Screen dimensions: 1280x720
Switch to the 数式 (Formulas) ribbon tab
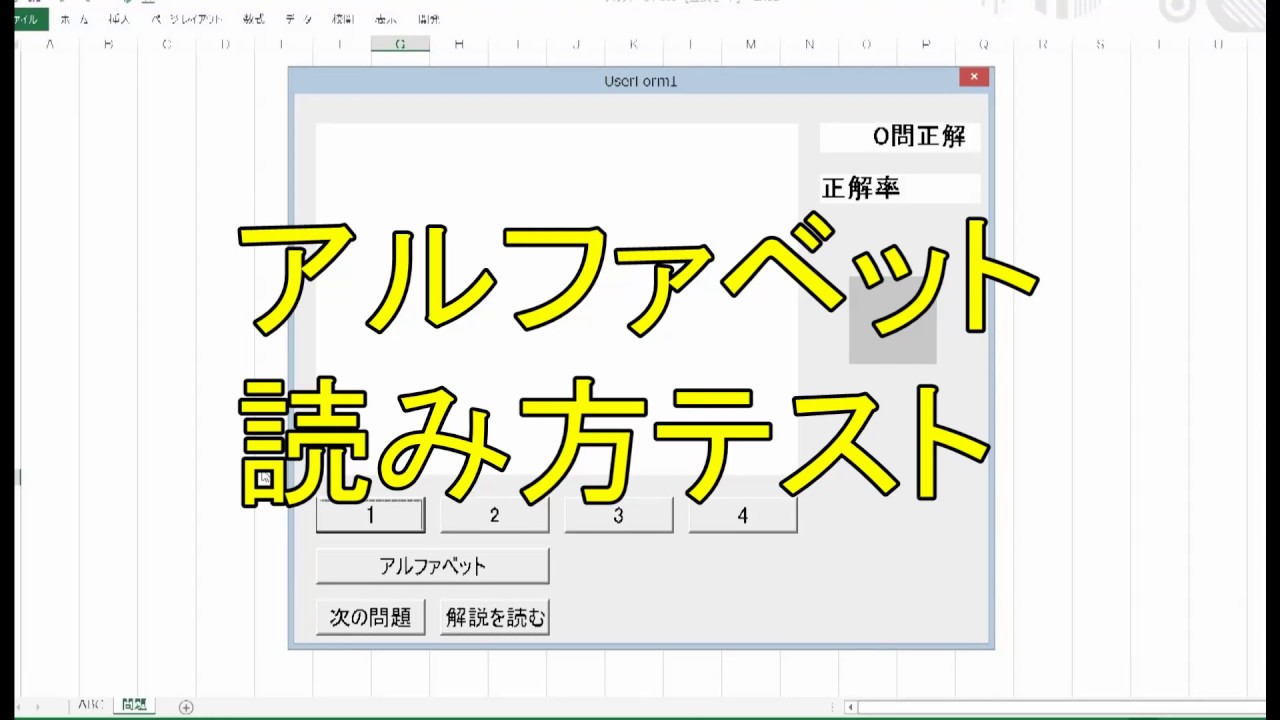click(x=254, y=19)
